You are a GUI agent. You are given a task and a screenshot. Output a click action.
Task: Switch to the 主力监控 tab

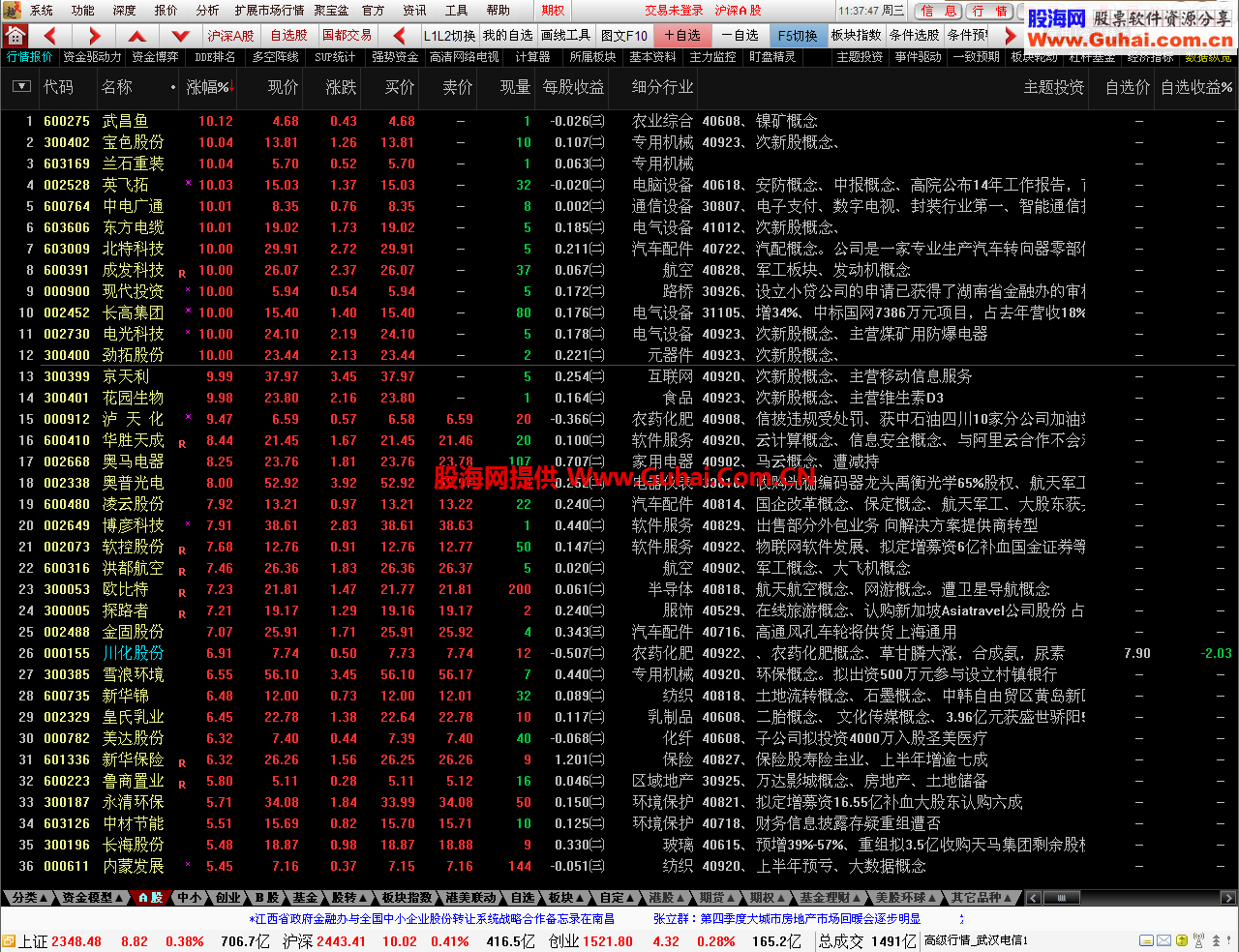coord(713,57)
